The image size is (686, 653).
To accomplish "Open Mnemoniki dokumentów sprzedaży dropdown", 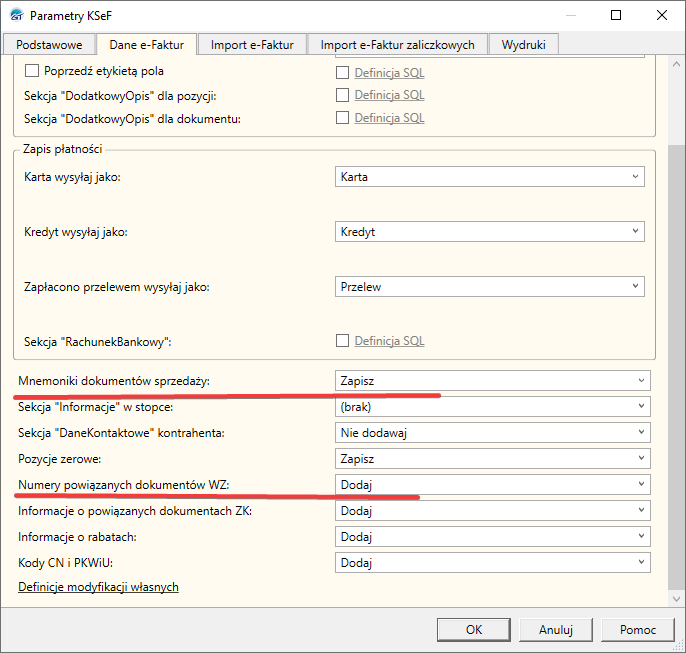I will coord(493,381).
